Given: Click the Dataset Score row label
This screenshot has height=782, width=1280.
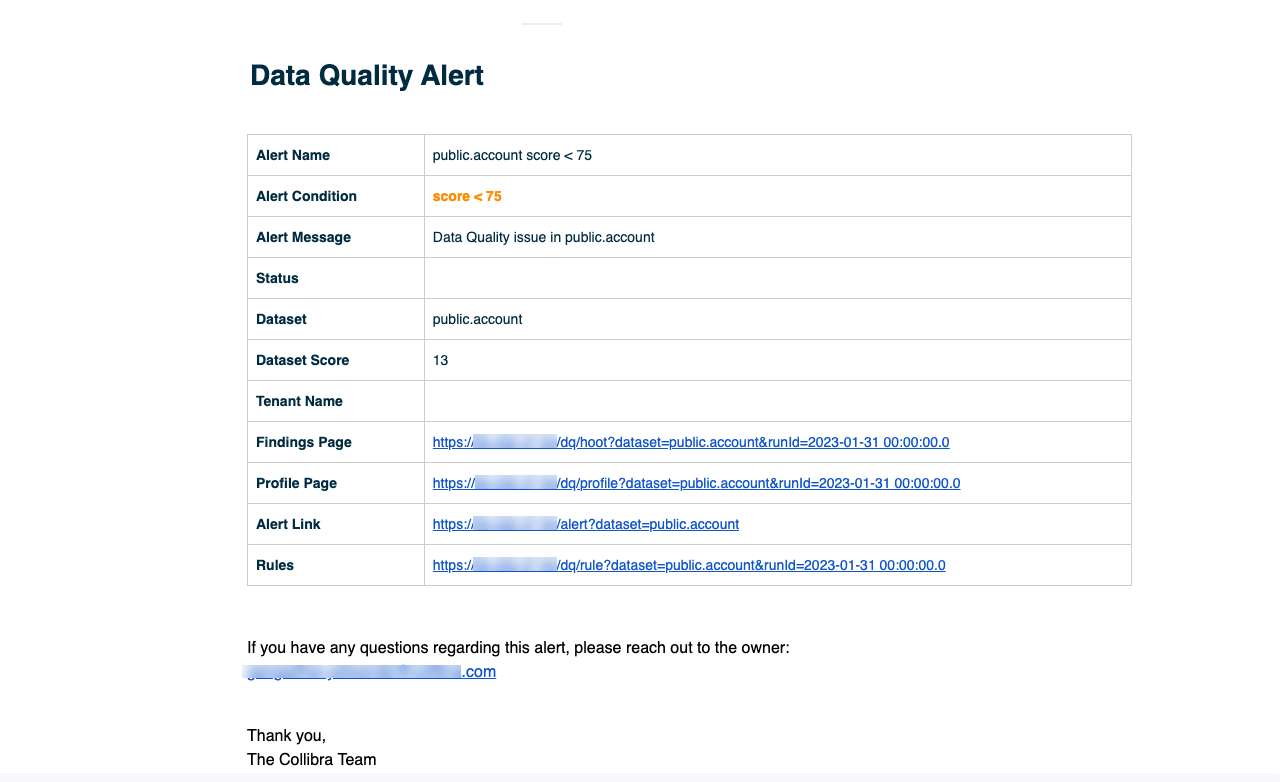Looking at the screenshot, I should coord(302,360).
